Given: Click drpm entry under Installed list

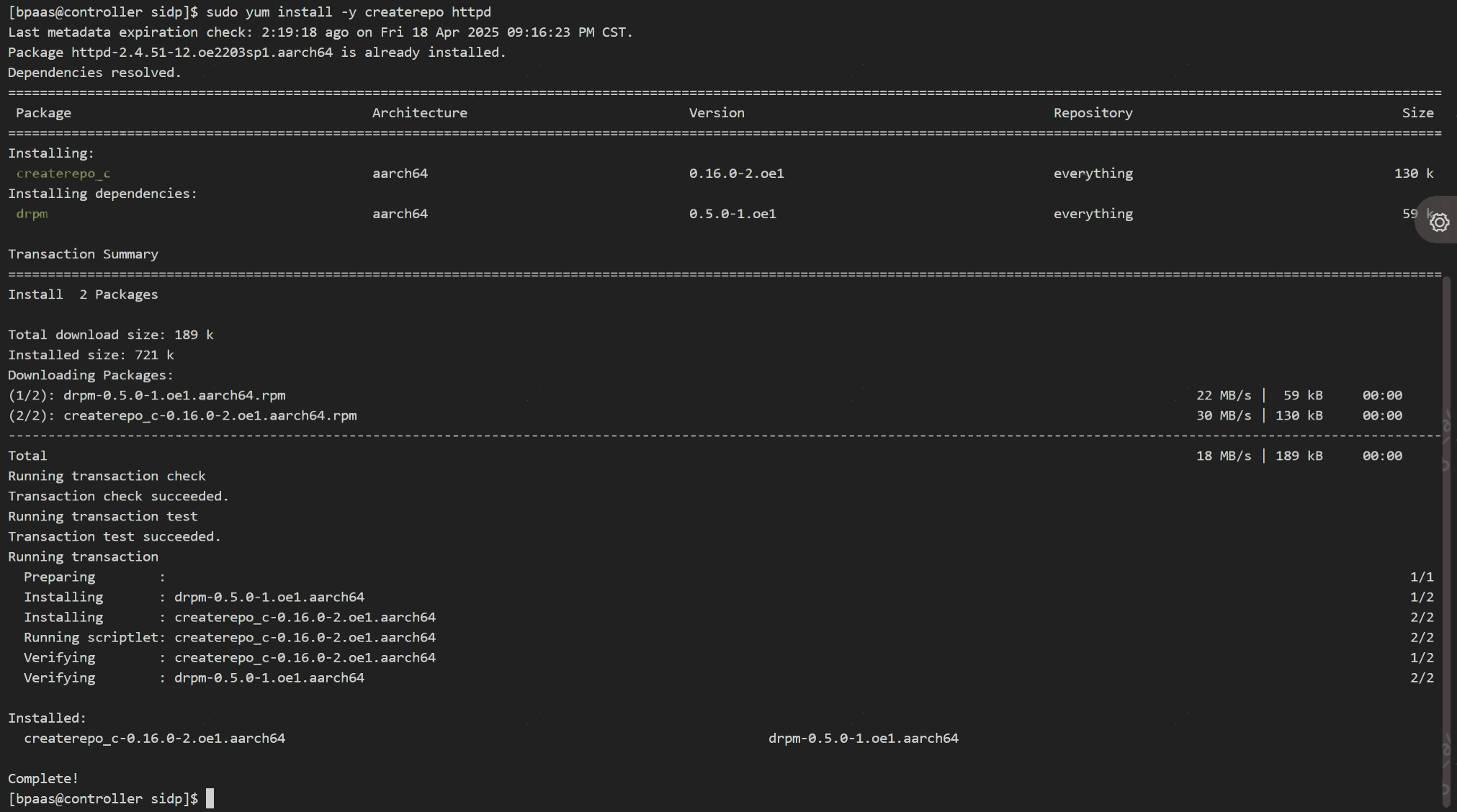Looking at the screenshot, I should pyautogui.click(x=863, y=738).
